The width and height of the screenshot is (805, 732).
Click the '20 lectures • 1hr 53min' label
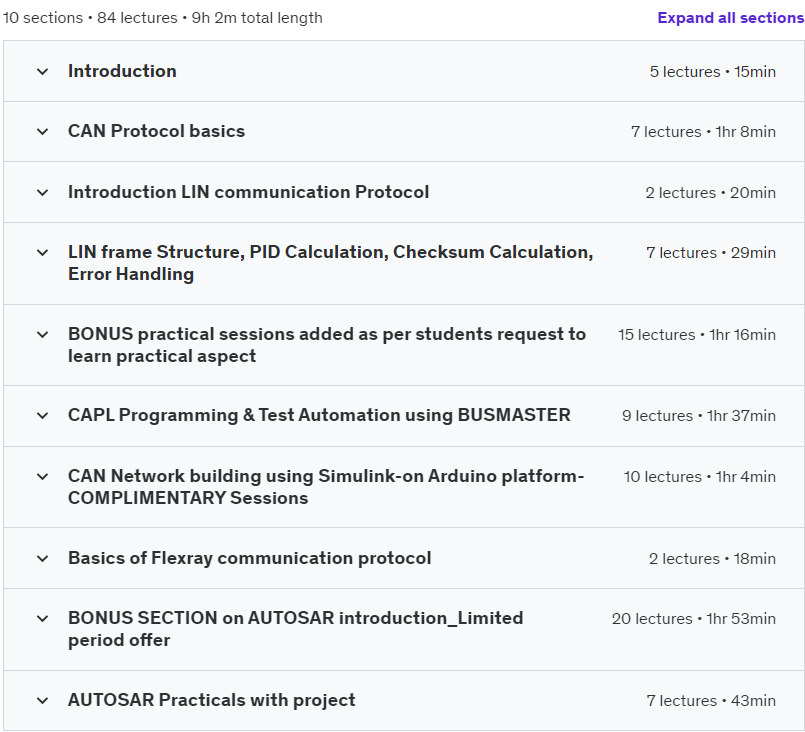coord(694,619)
